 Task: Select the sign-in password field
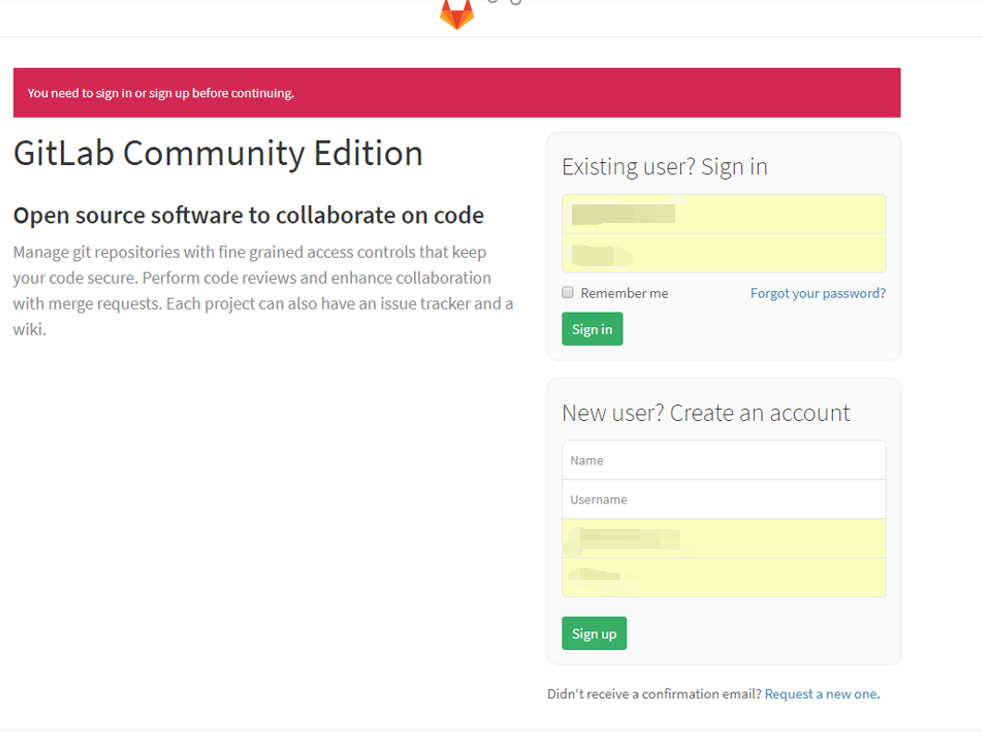coord(724,254)
